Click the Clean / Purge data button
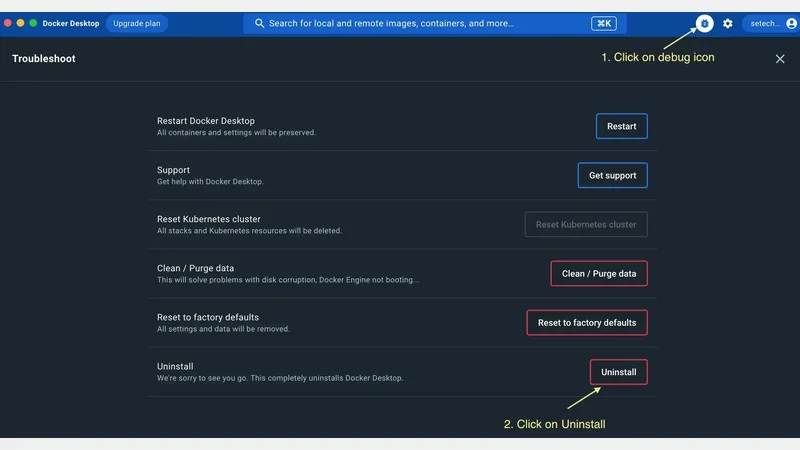The height and width of the screenshot is (450, 800). pyautogui.click(x=599, y=273)
